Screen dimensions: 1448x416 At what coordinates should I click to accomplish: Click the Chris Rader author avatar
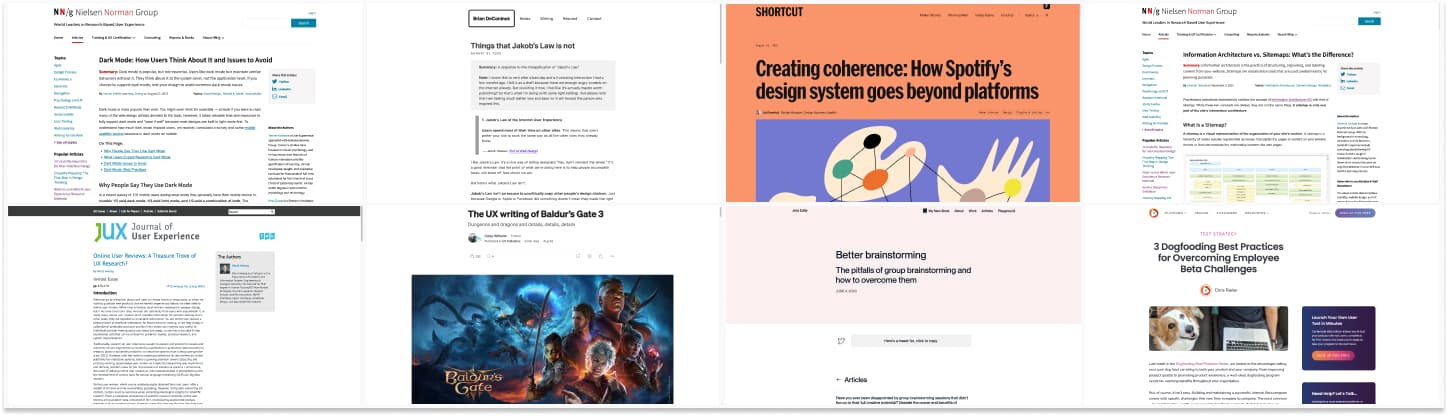[1205, 290]
